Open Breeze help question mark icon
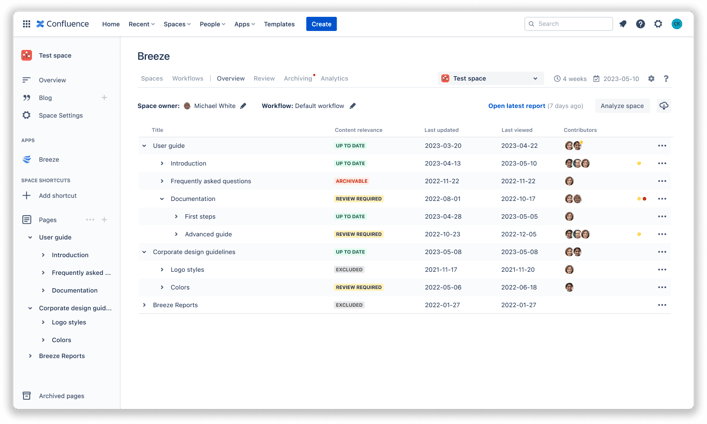The image size is (707, 424). (x=666, y=78)
